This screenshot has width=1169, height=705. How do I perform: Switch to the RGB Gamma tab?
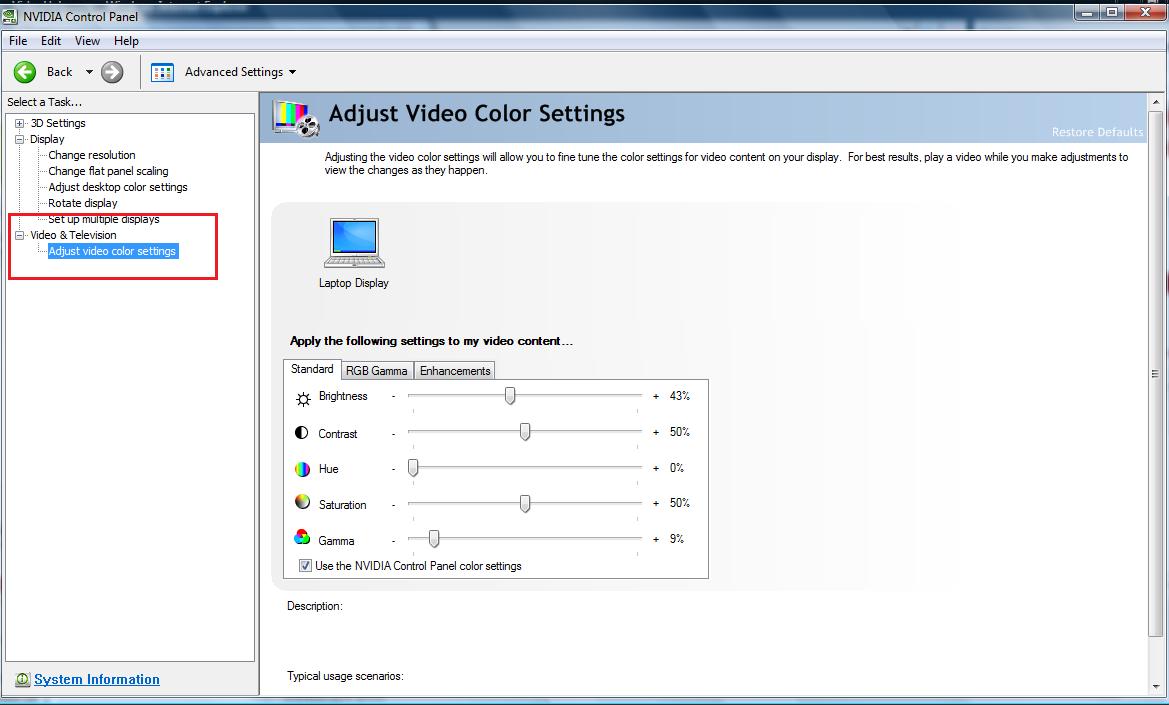click(376, 370)
